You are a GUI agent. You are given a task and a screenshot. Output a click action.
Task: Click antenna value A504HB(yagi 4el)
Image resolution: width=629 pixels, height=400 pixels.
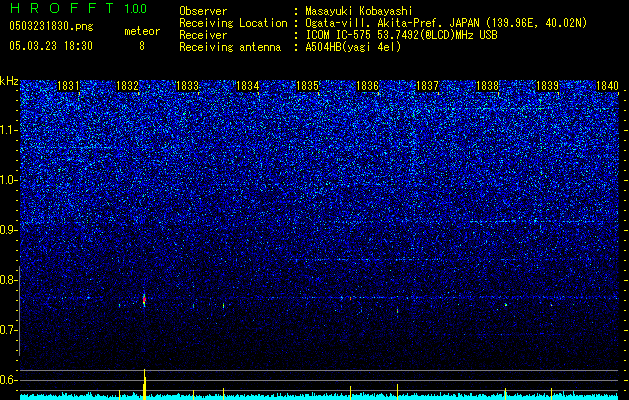point(353,47)
